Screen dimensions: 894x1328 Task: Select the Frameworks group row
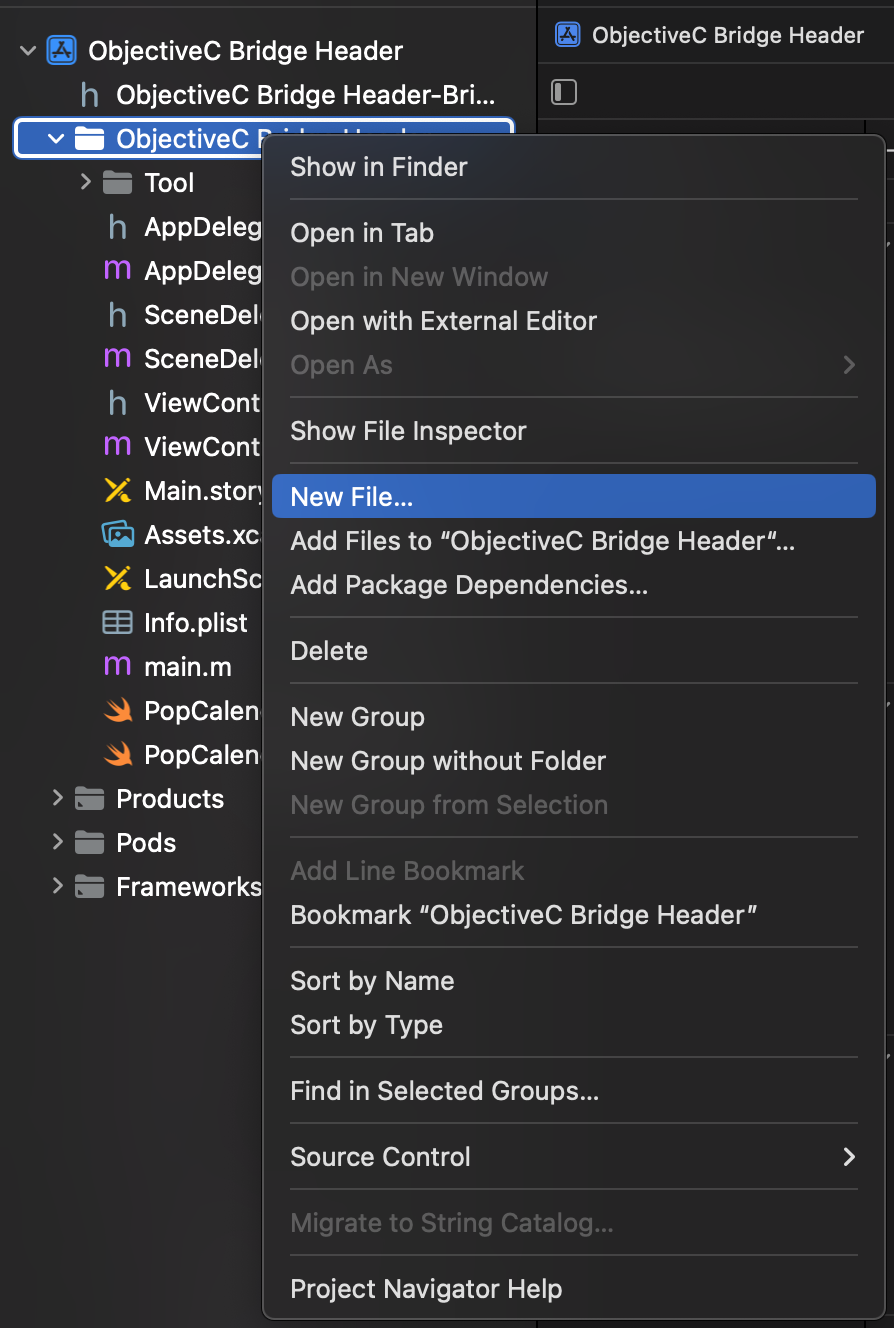tap(138, 887)
